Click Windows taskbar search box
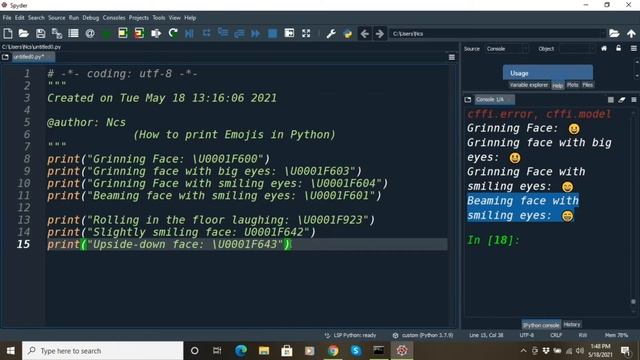This screenshot has height=360, width=640. coord(103,351)
